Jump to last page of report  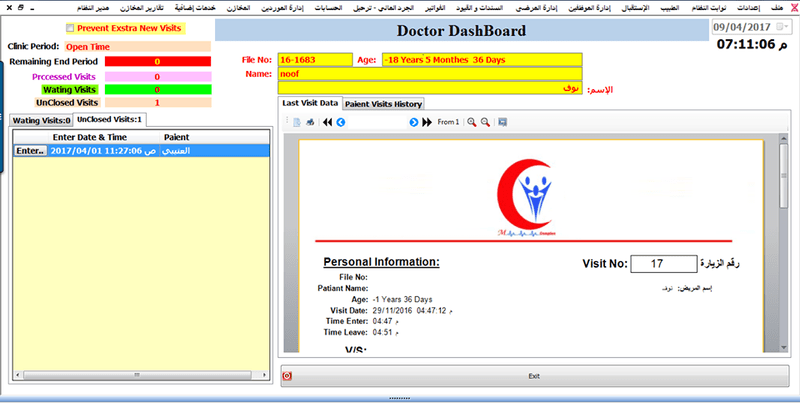pos(427,122)
